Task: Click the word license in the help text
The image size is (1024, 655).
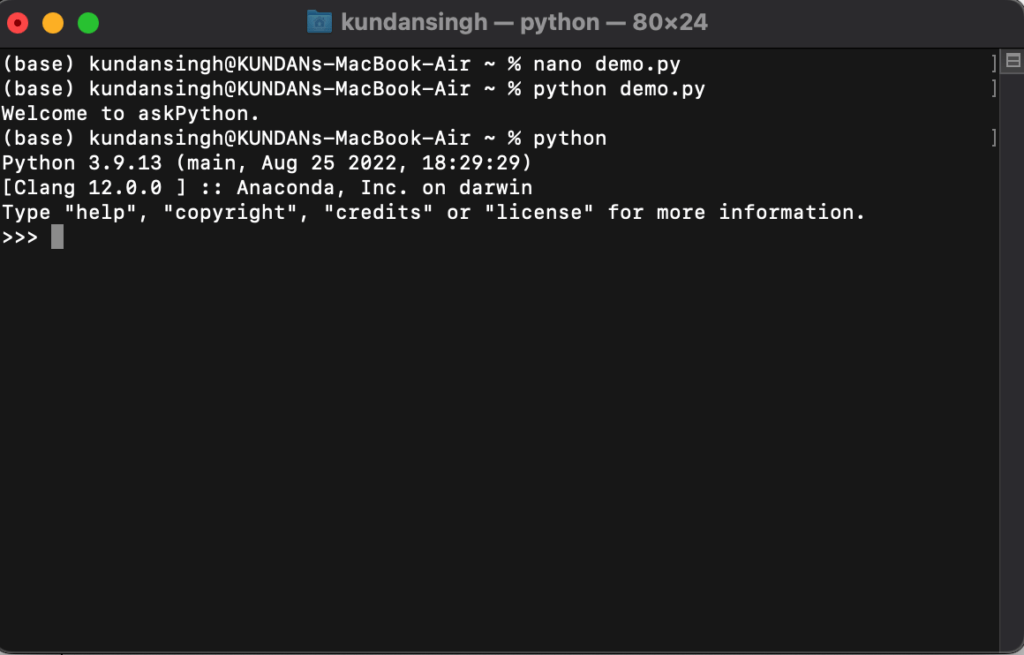Action: tap(540, 212)
